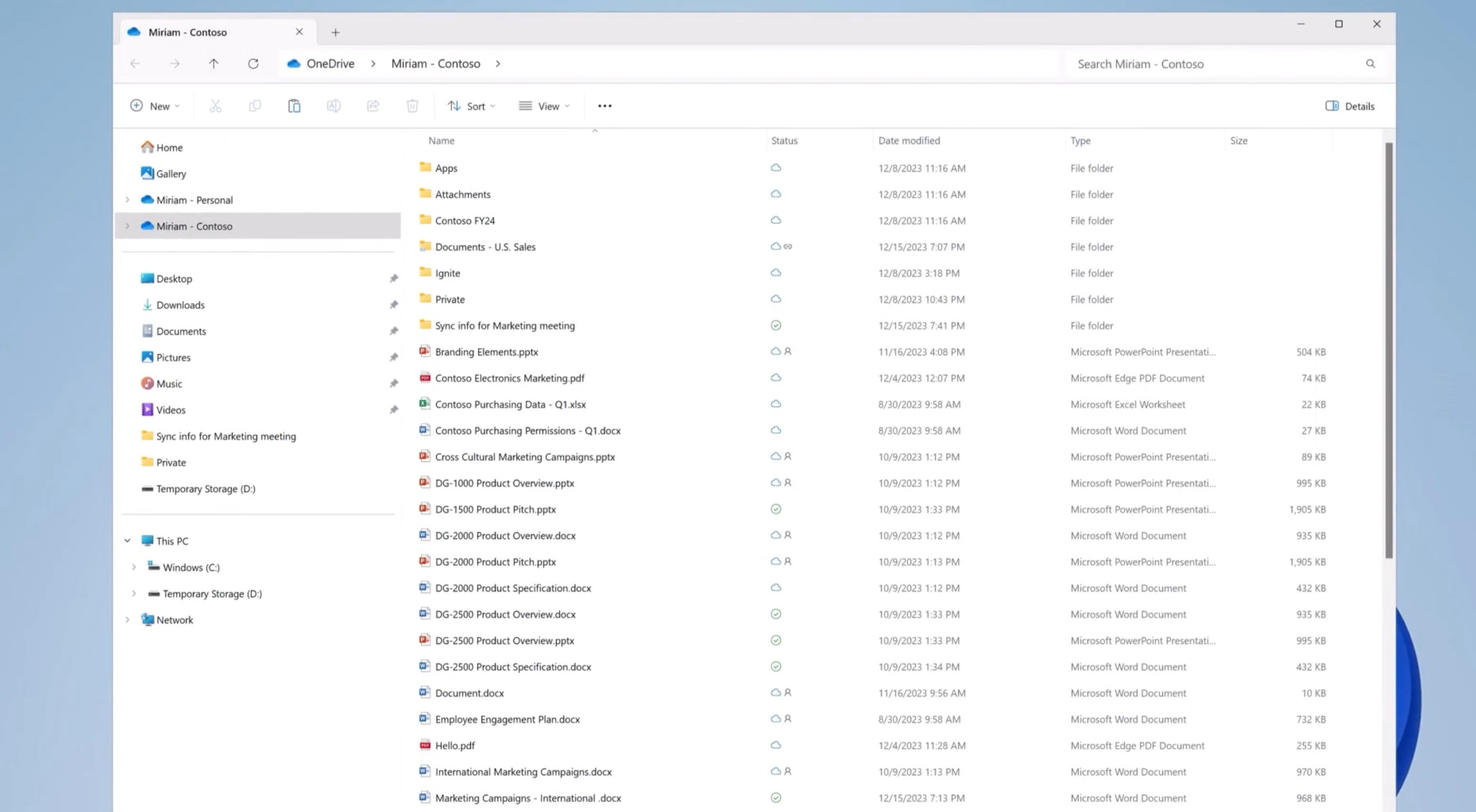This screenshot has height=812, width=1476.
Task: Click the Document.docx Word icon
Action: 424,693
